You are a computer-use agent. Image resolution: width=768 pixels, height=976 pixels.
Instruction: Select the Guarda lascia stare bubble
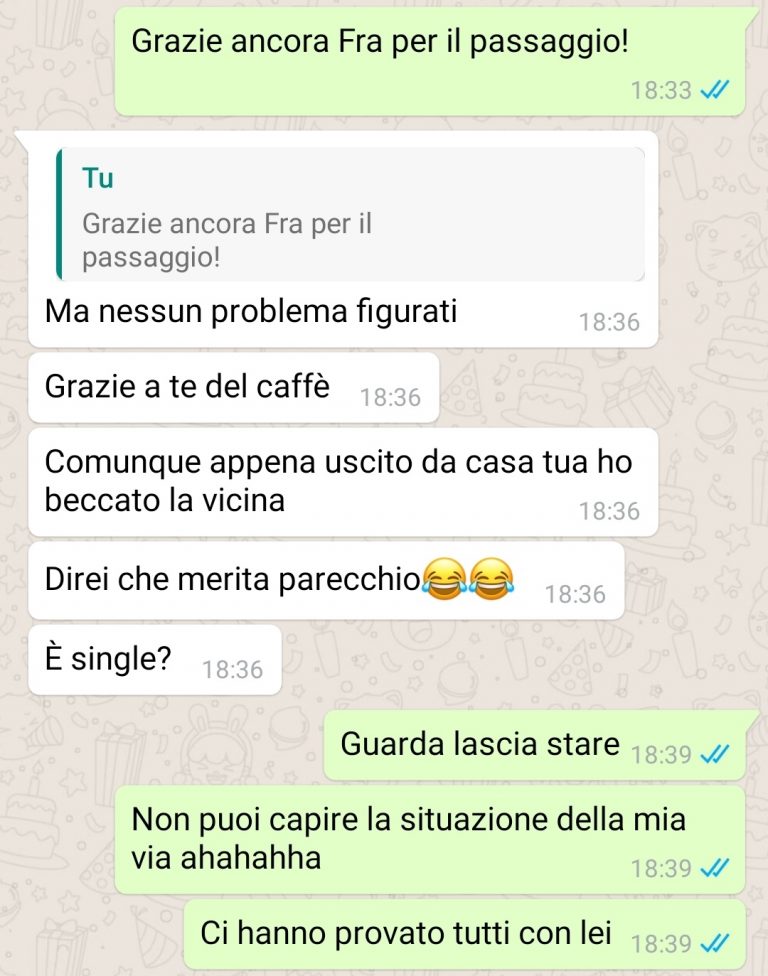tap(535, 745)
